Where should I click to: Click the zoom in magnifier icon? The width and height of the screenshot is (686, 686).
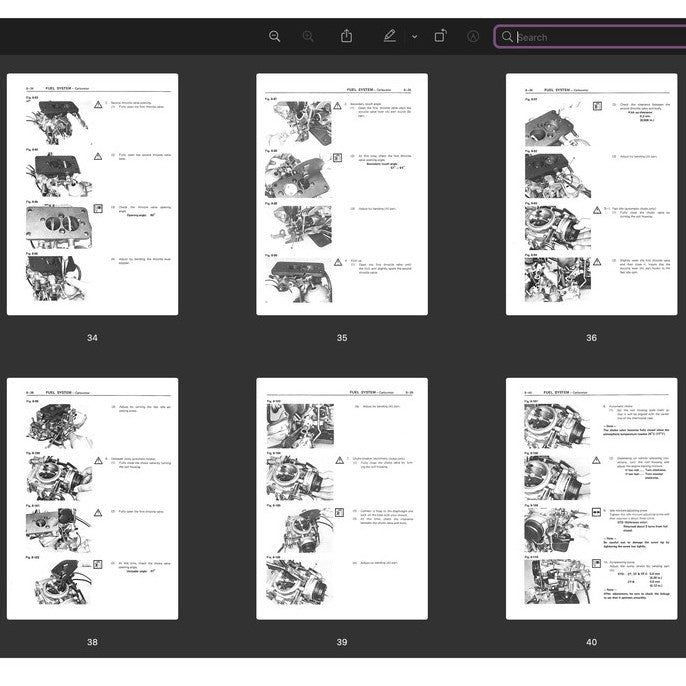coord(308,36)
